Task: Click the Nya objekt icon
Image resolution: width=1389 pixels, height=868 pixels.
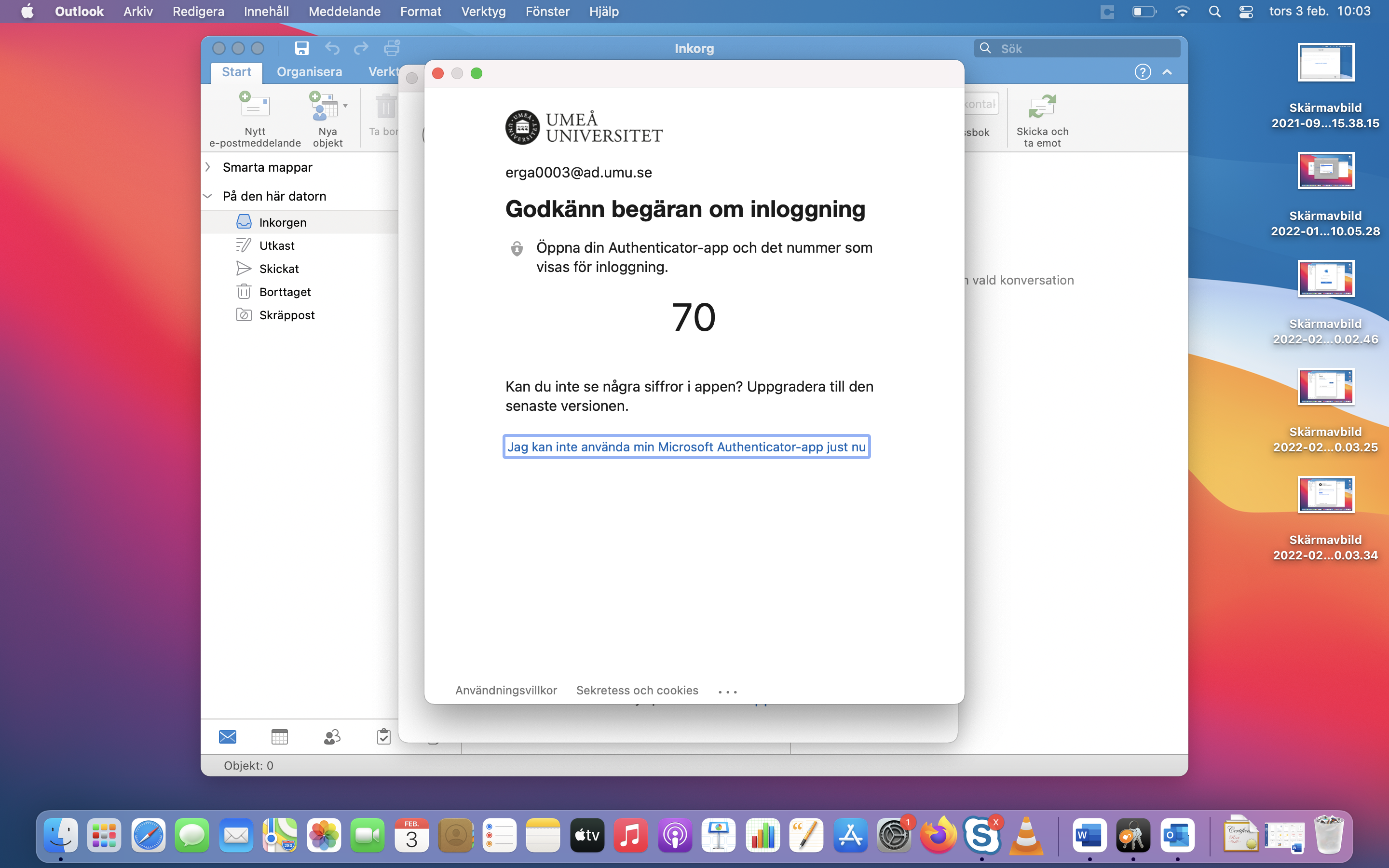Action: tap(323, 106)
